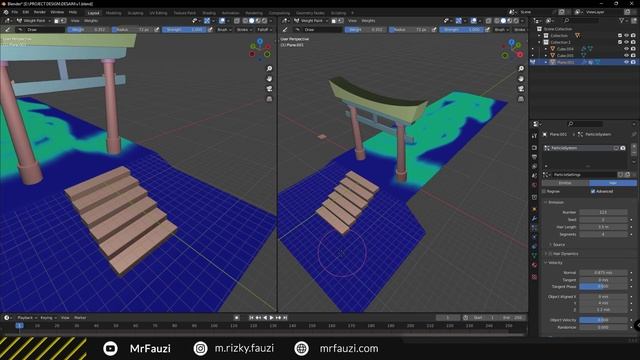Open Object Data green triangle tab

[534, 256]
